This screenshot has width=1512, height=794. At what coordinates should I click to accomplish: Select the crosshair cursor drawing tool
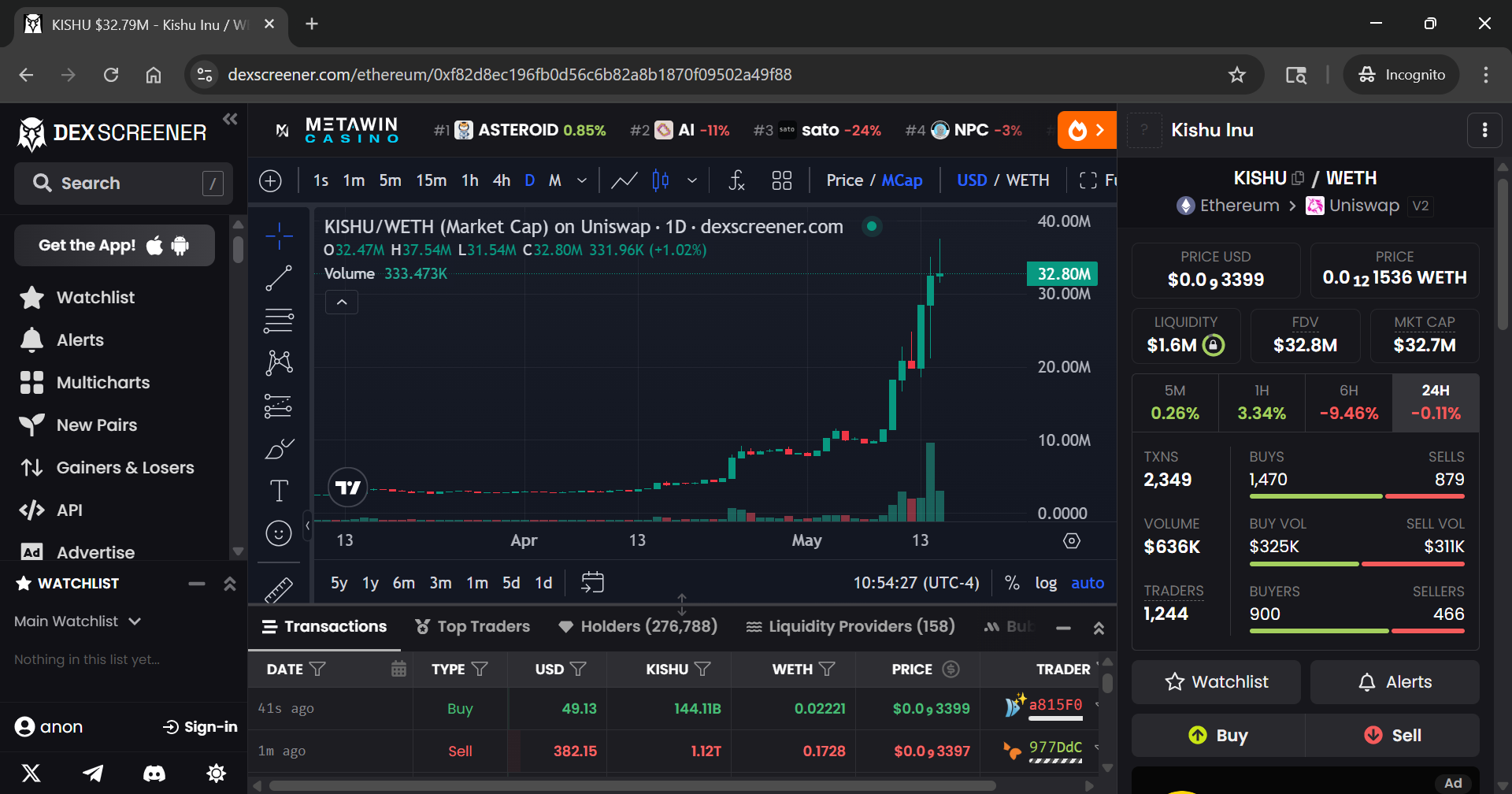[279, 235]
